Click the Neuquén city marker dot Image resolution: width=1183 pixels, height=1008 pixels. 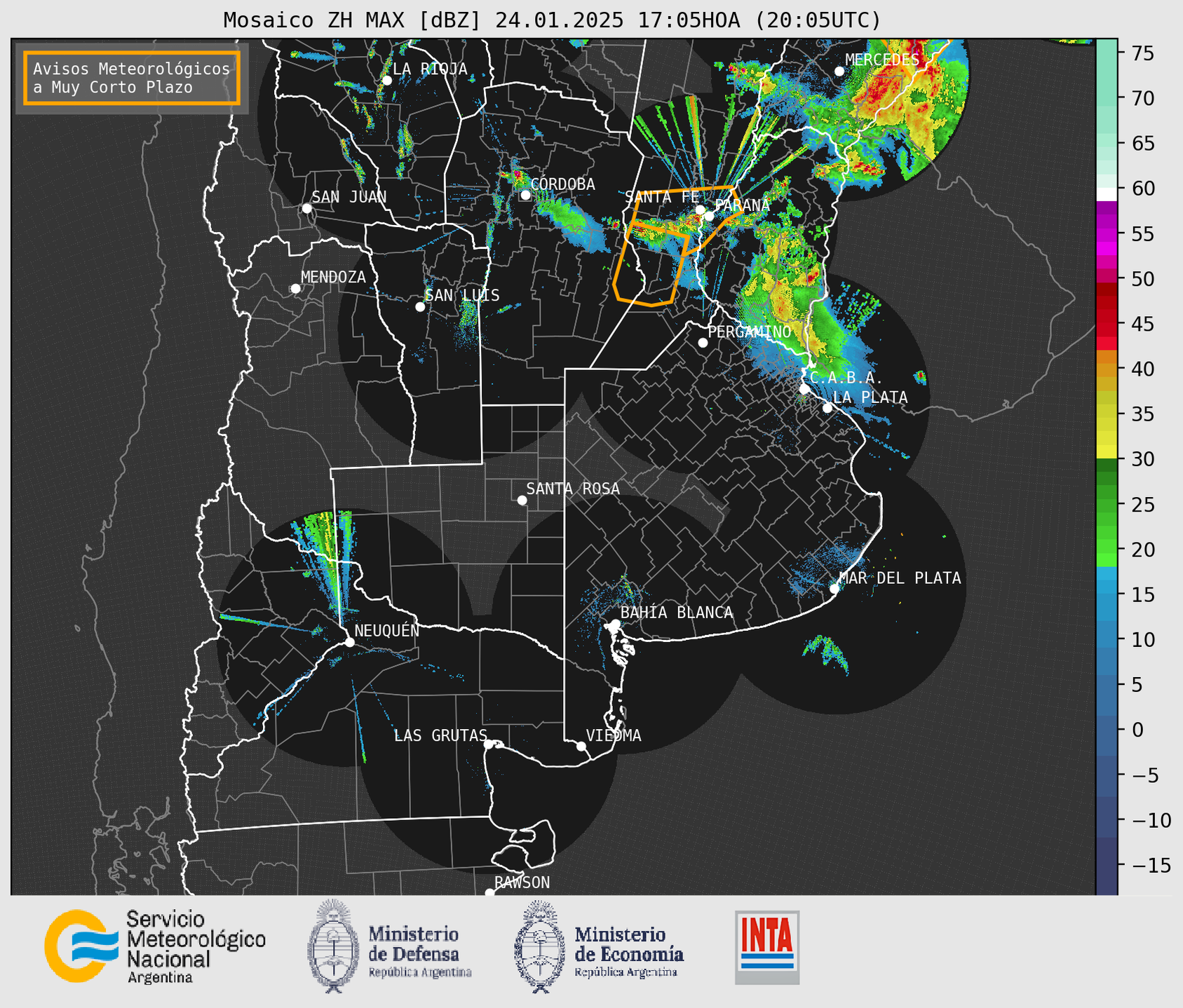349,642
